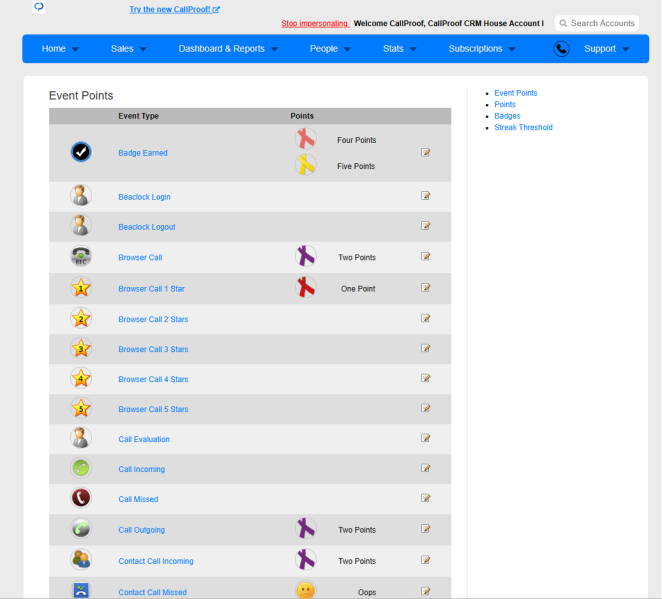Click the Oops sad face icon

pos(306,590)
